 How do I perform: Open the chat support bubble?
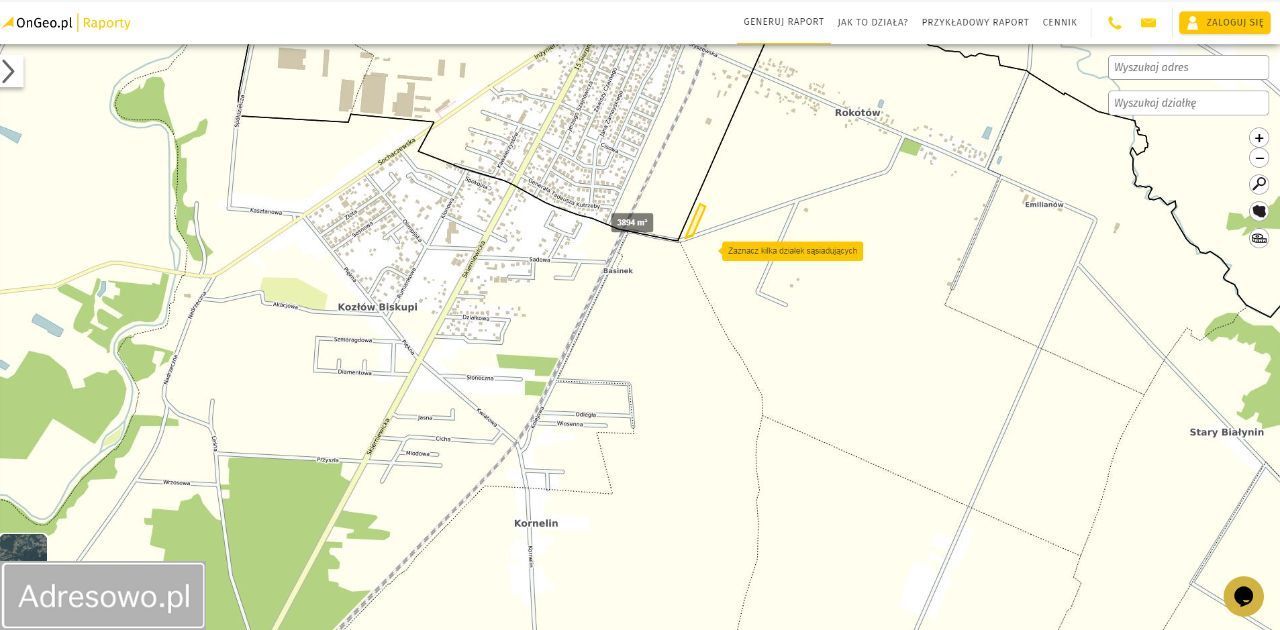coord(1244,596)
